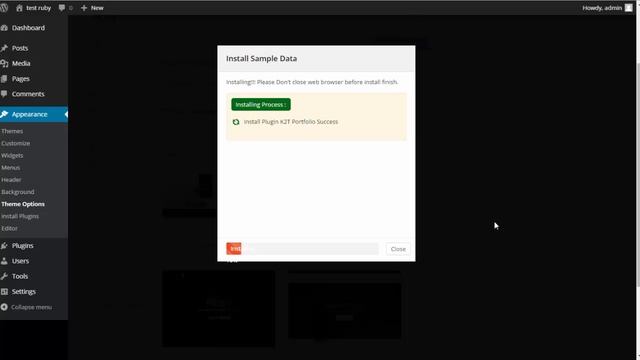Click the Settings icon in sidebar
Viewport: 640px width, 360px height.
(x=4, y=291)
